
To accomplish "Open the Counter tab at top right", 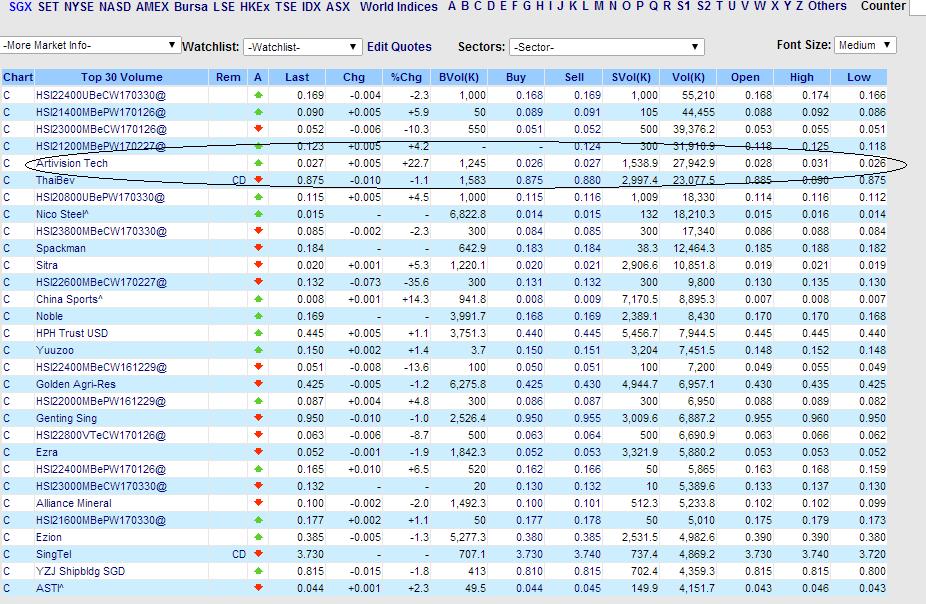I will click(883, 6).
